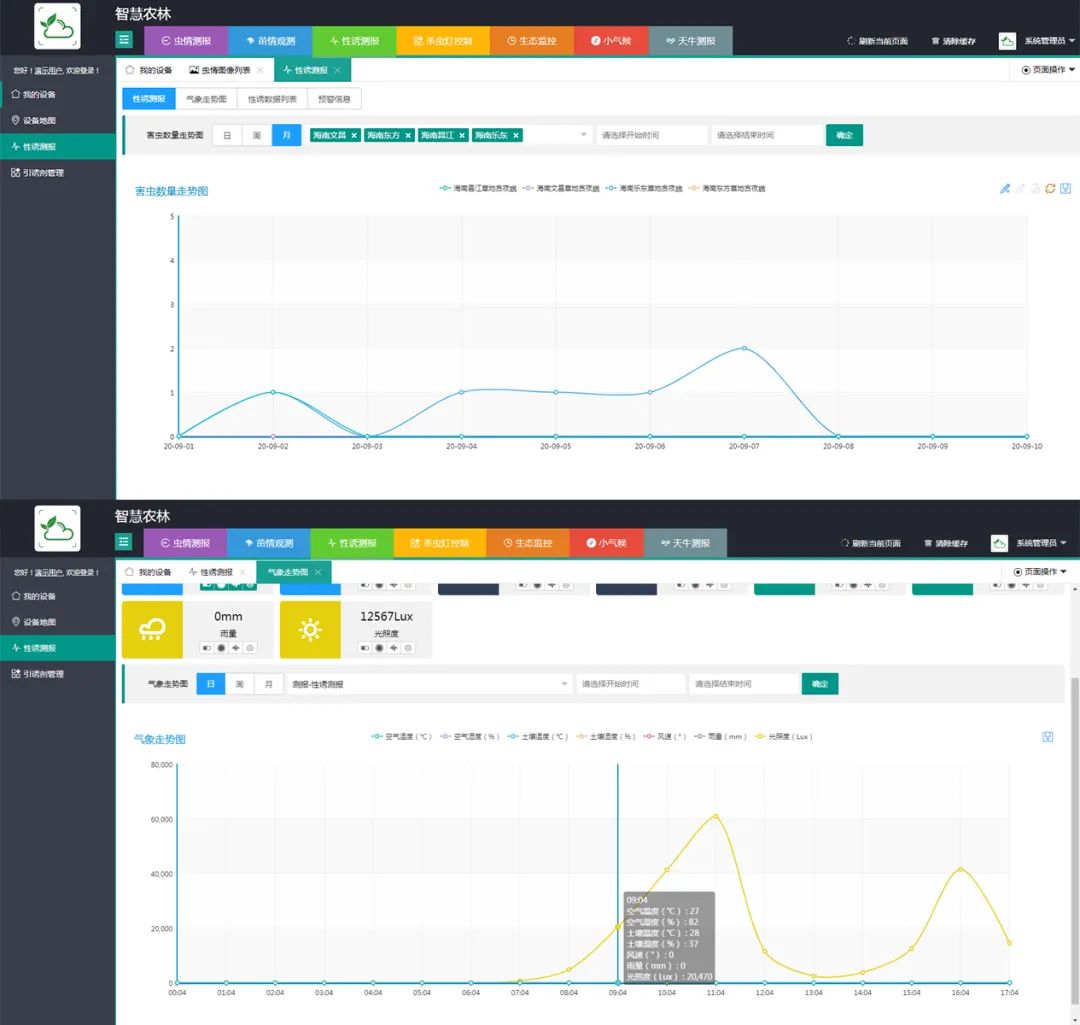
Task: Open the 测报-性诱测报 device dropdown
Action: click(429, 684)
